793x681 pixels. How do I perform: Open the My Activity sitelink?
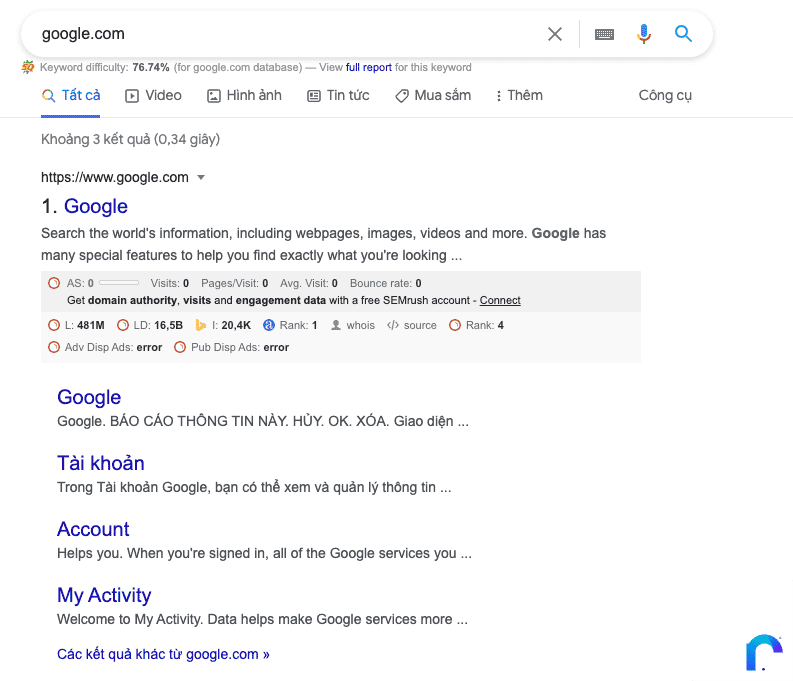tap(104, 596)
